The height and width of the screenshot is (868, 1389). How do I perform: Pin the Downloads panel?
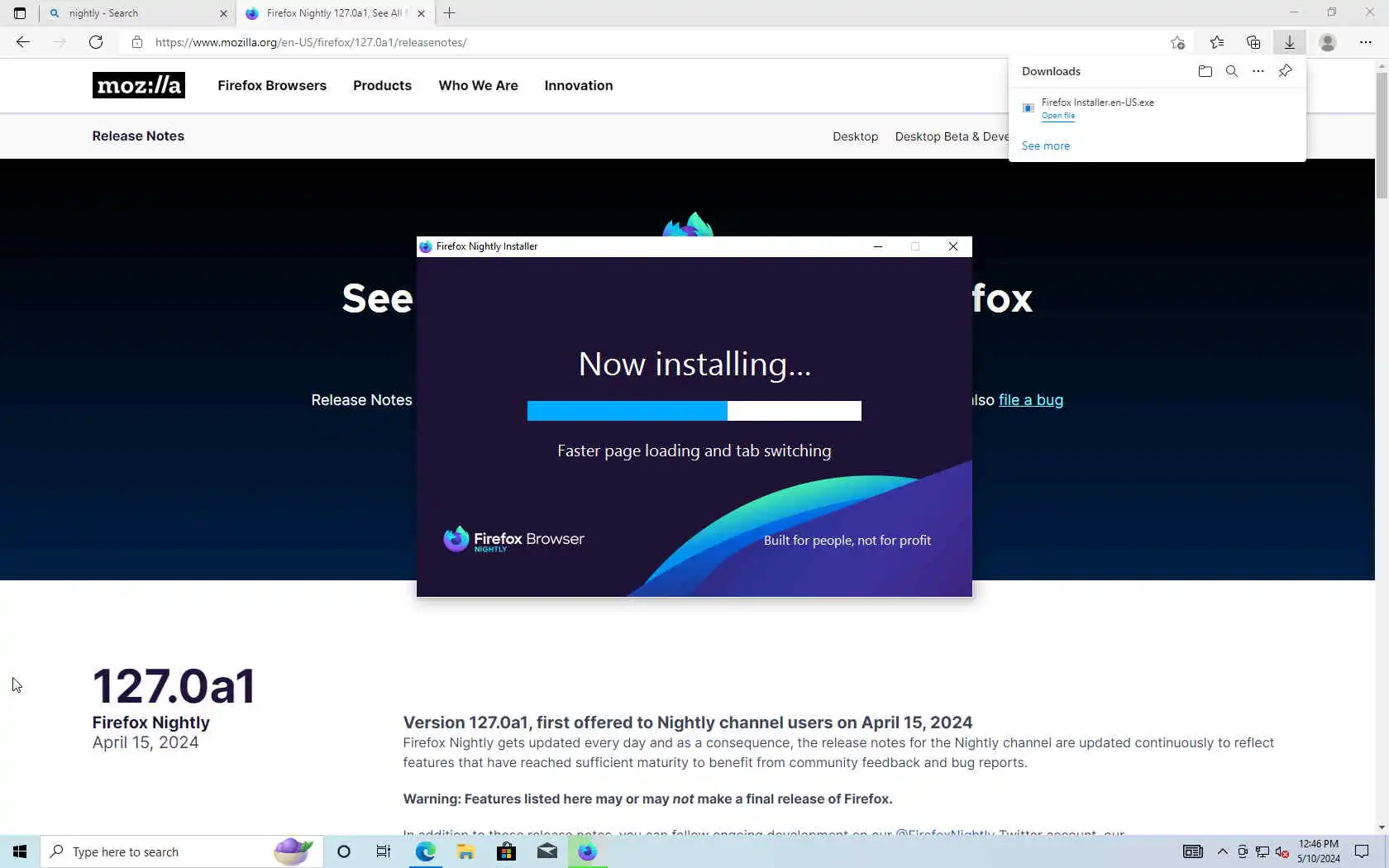coord(1285,71)
